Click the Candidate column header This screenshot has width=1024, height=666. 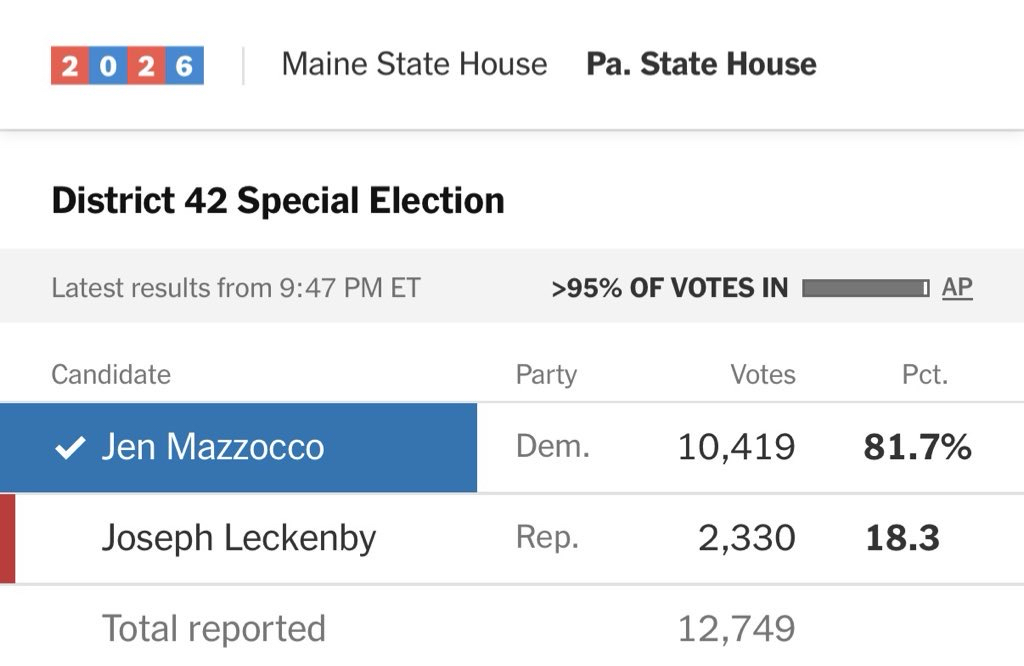pyautogui.click(x=111, y=375)
